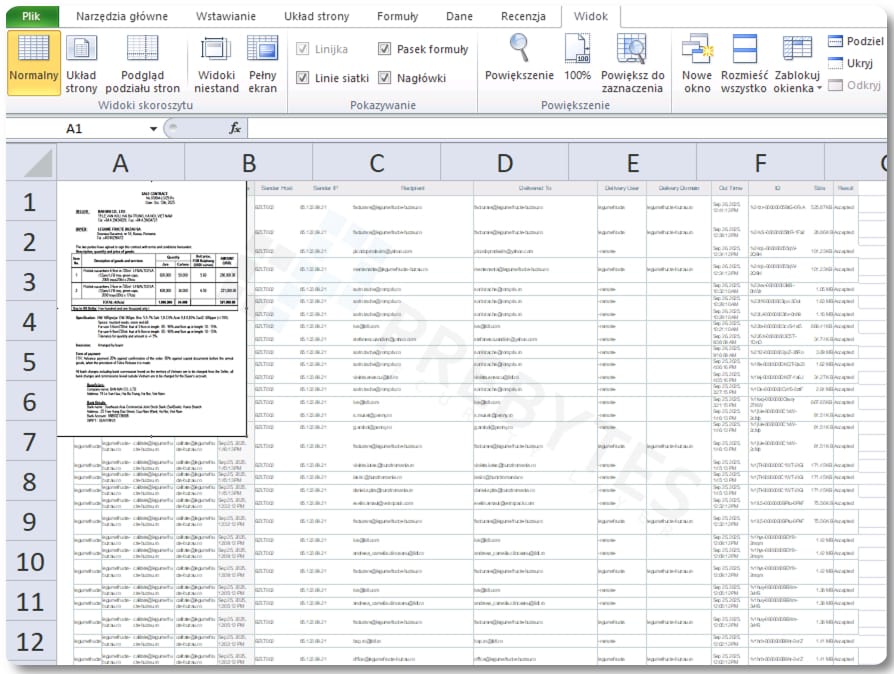Screen dimensions: 894x674
Task: Click the Ukryj window button
Action: click(x=850, y=63)
